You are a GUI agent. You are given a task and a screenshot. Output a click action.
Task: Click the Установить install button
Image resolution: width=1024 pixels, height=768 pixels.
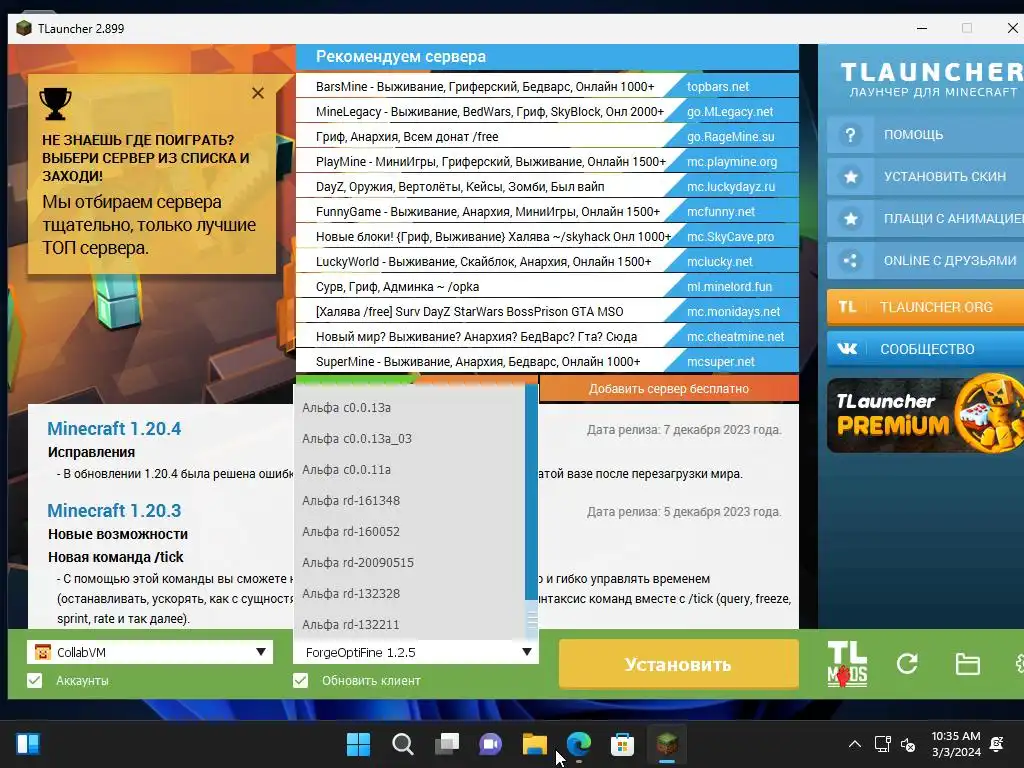[x=679, y=664]
